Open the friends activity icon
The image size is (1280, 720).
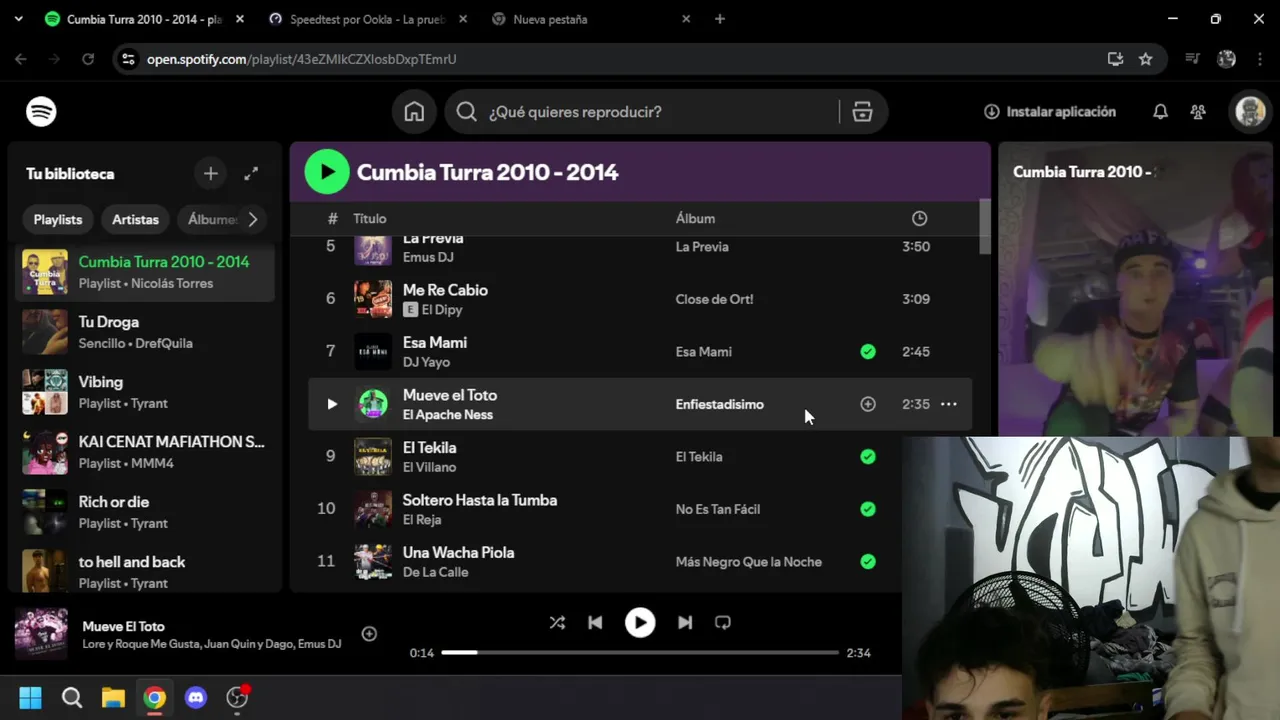tap(1198, 112)
